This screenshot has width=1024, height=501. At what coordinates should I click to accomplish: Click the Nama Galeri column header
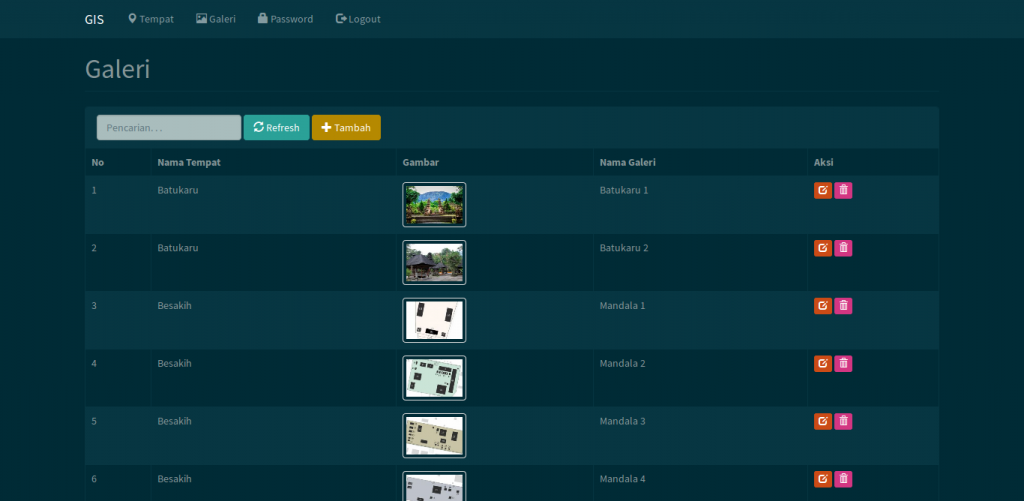pyautogui.click(x=628, y=162)
